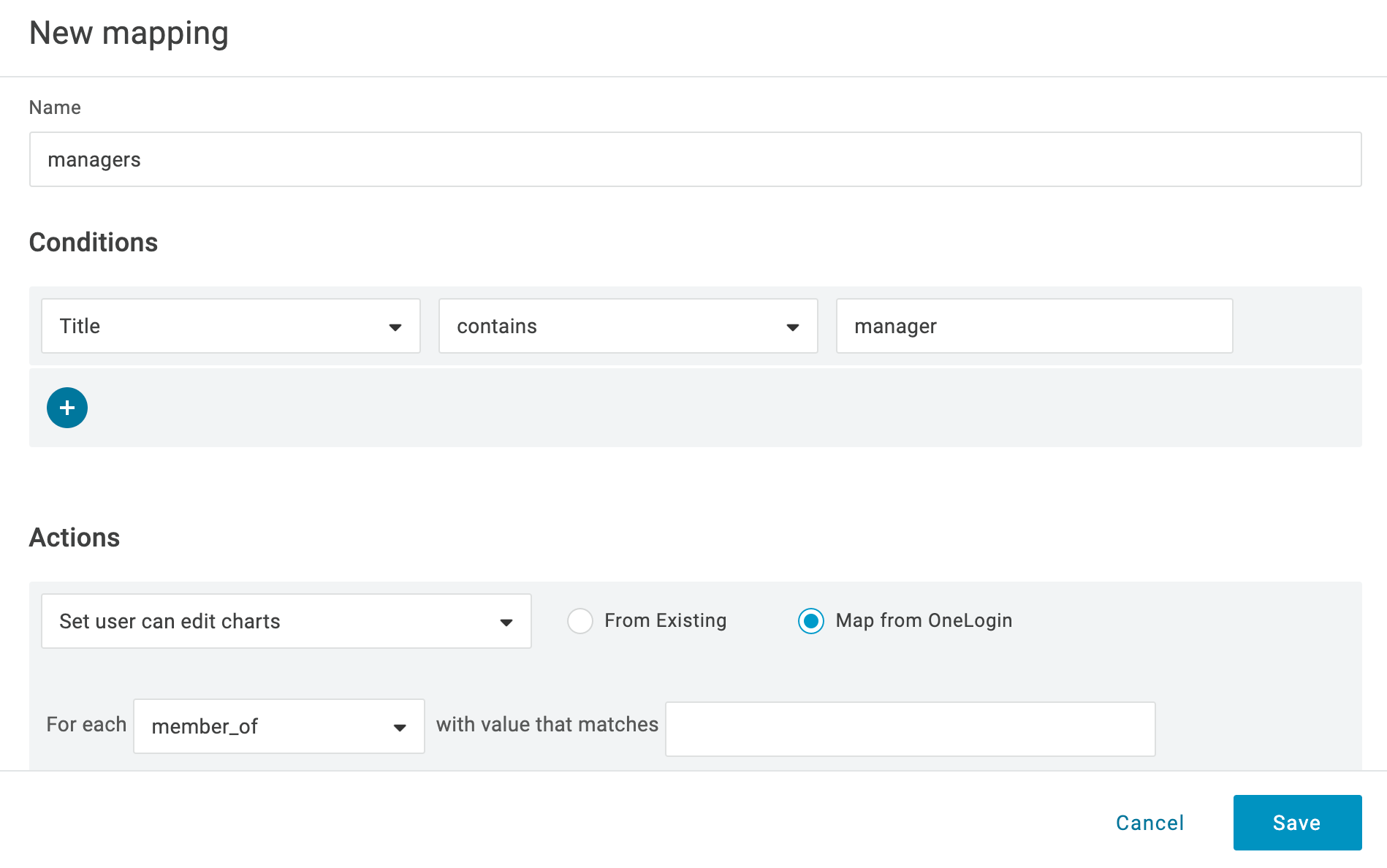Click the 'For each' label text
The height and width of the screenshot is (868, 1387).
[86, 724]
